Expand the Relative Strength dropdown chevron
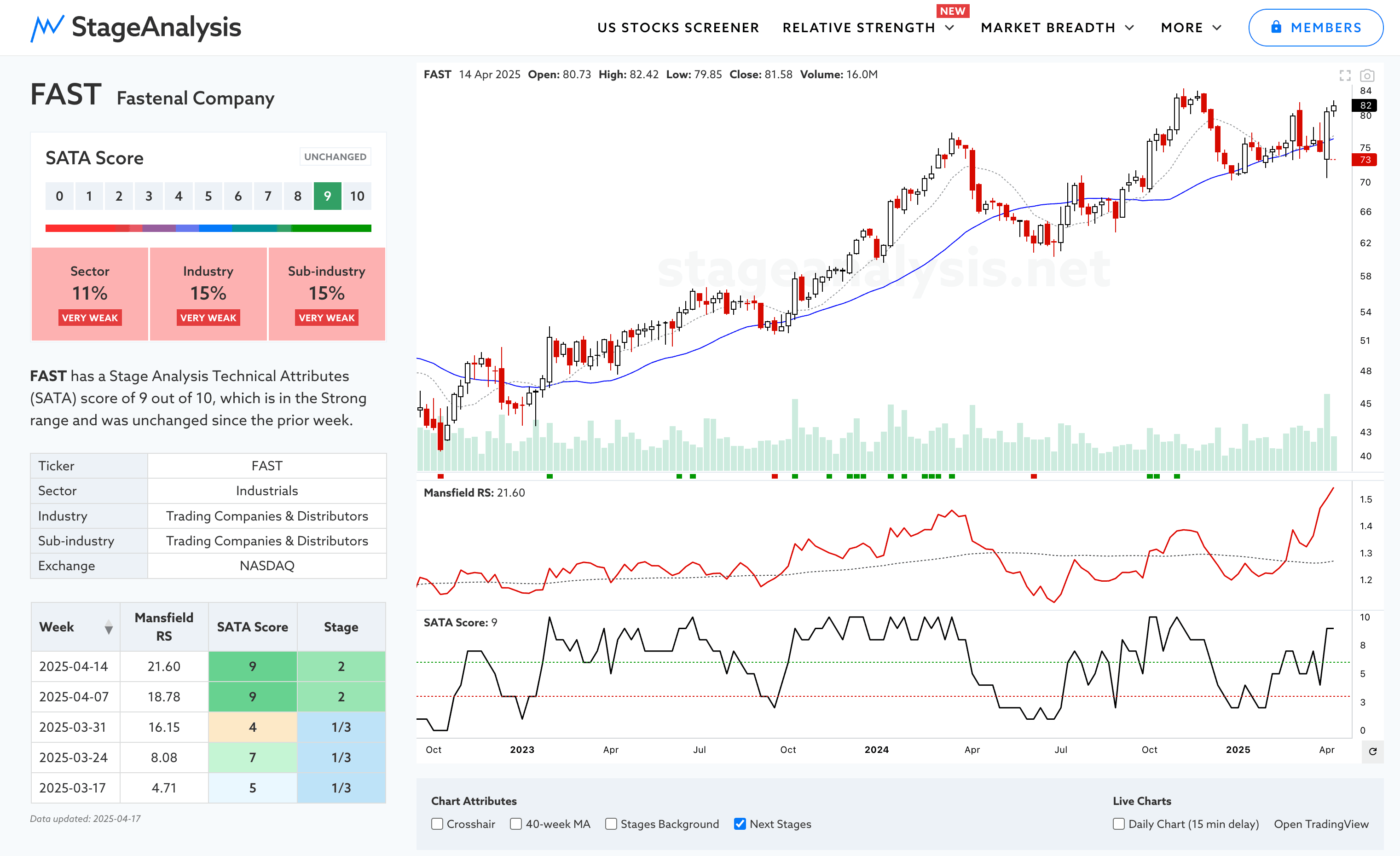1400x856 pixels. coord(949,28)
